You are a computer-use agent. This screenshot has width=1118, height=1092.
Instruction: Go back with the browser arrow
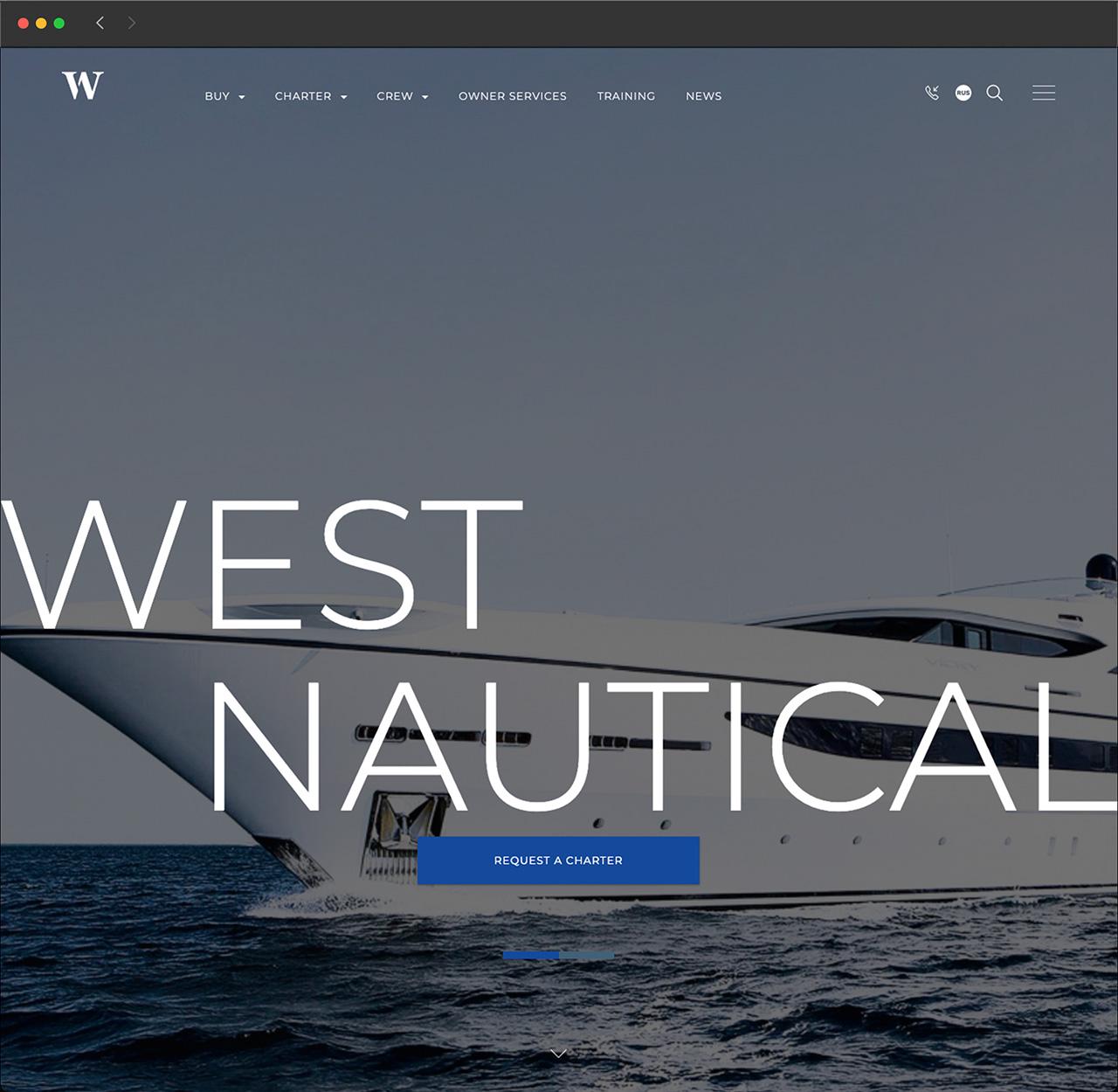pos(100,23)
